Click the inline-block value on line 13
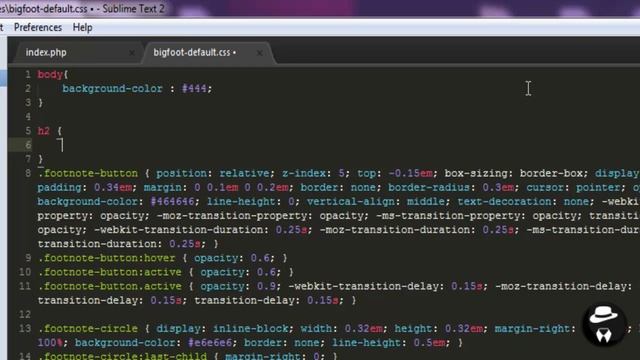The image size is (640, 360). [x=251, y=329]
